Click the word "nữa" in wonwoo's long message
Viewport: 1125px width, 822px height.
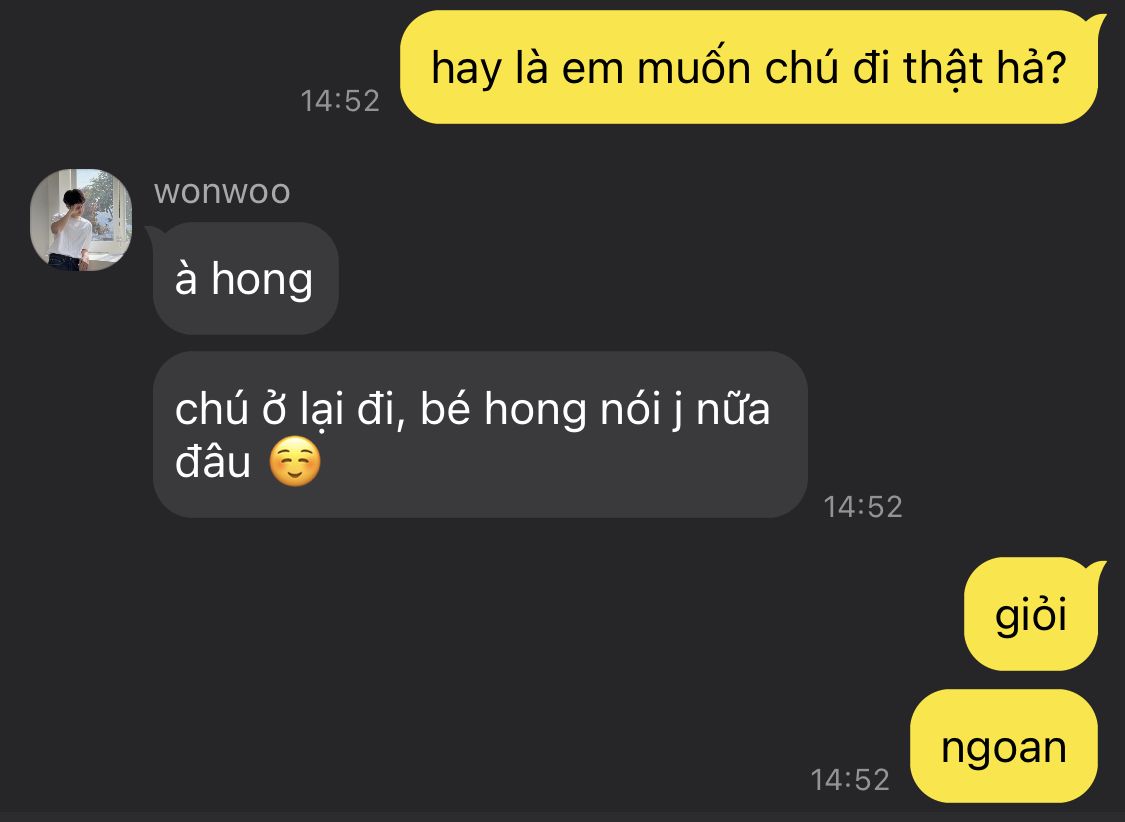[x=733, y=409]
